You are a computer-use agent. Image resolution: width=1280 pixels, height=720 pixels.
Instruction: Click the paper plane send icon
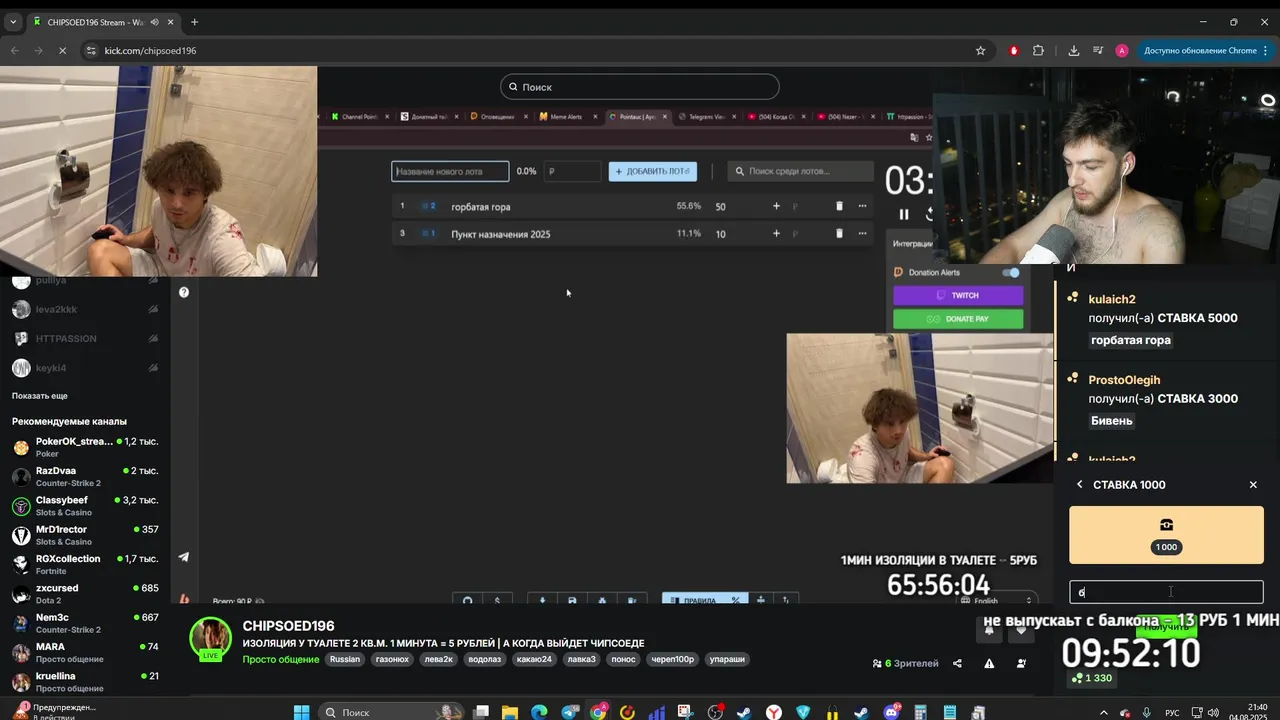[184, 557]
